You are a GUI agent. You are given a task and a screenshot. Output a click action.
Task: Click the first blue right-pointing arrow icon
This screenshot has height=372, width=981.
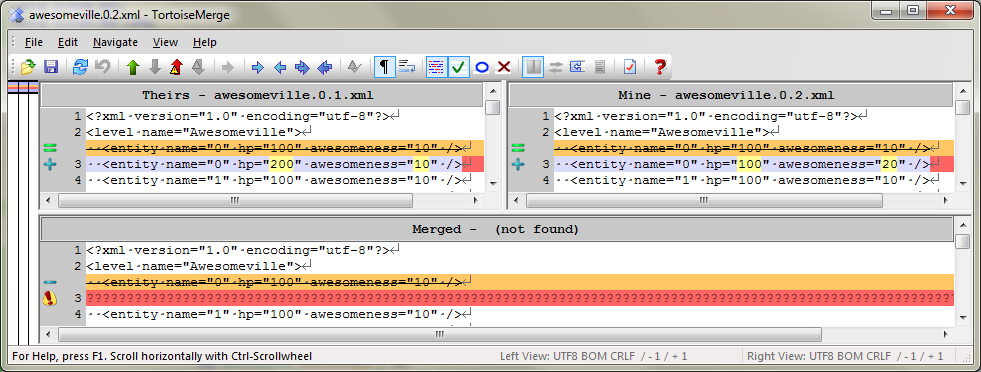click(258, 67)
